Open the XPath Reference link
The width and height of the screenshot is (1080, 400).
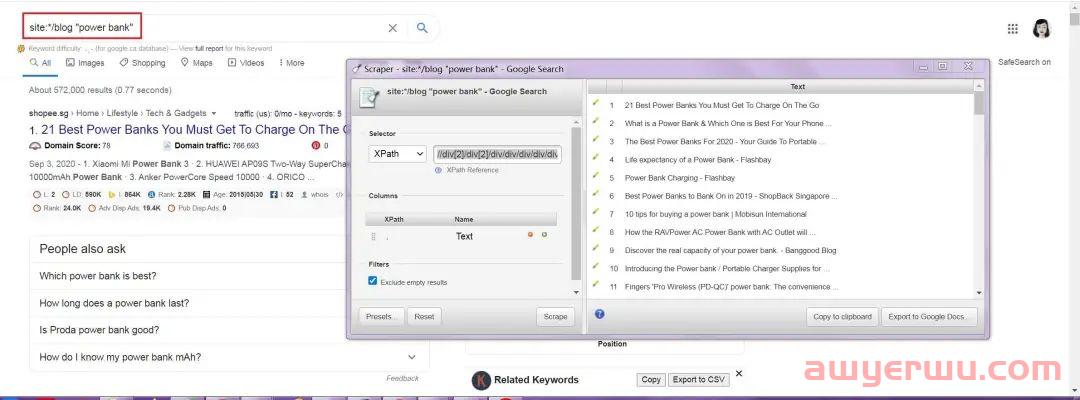click(472, 170)
